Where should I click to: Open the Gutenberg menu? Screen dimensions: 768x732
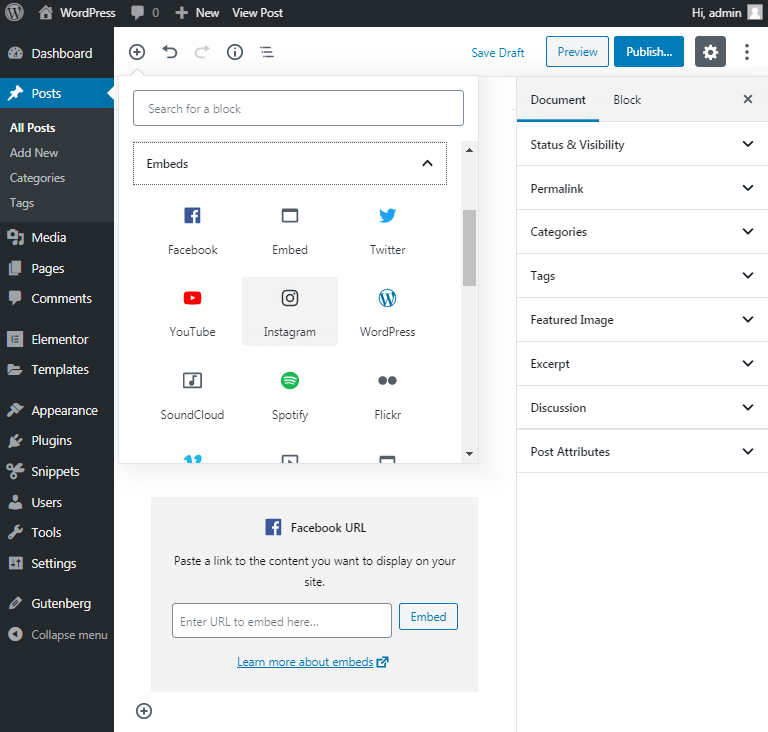57,604
